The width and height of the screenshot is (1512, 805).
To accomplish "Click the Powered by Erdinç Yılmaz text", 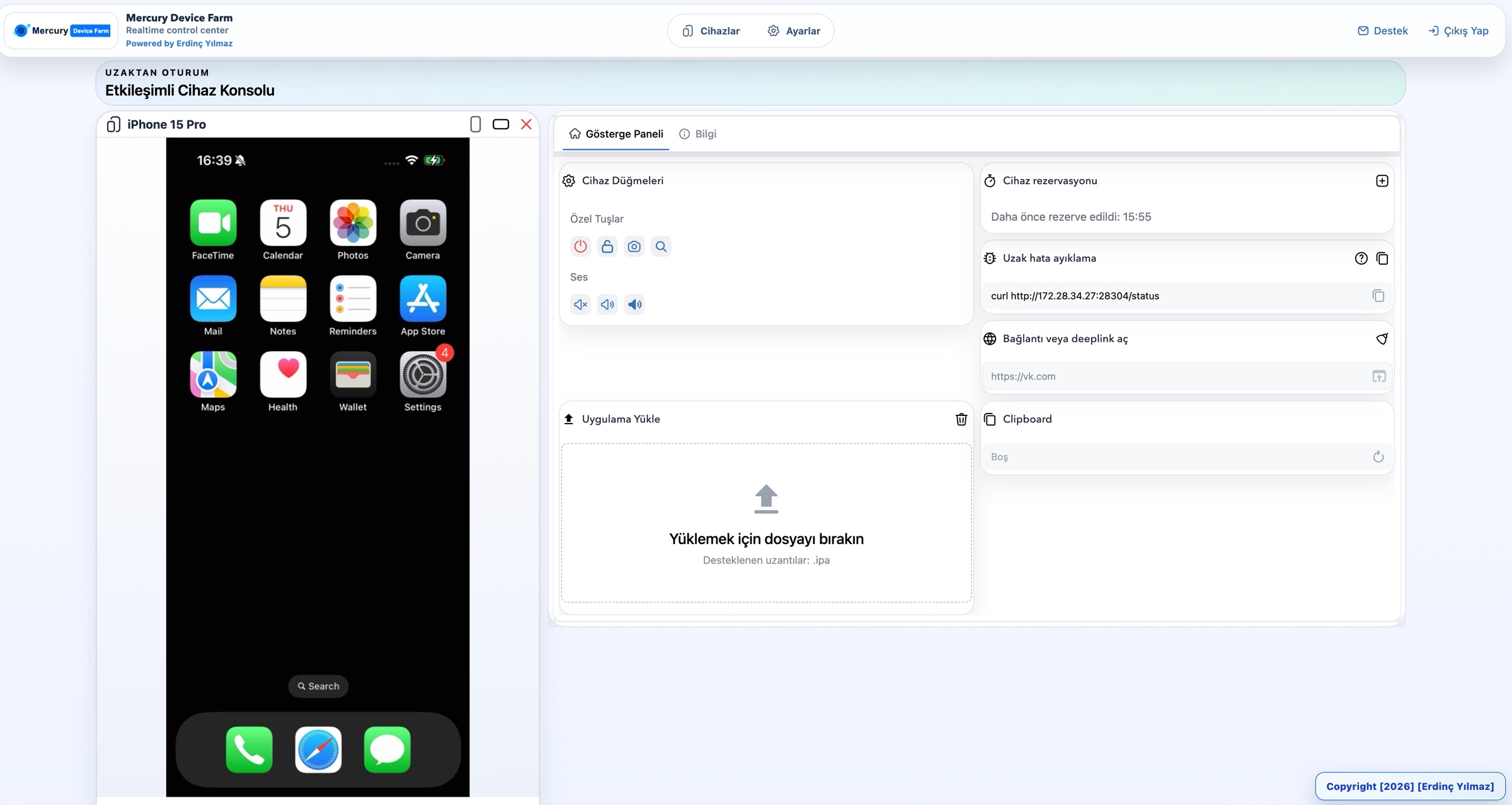I will (180, 43).
